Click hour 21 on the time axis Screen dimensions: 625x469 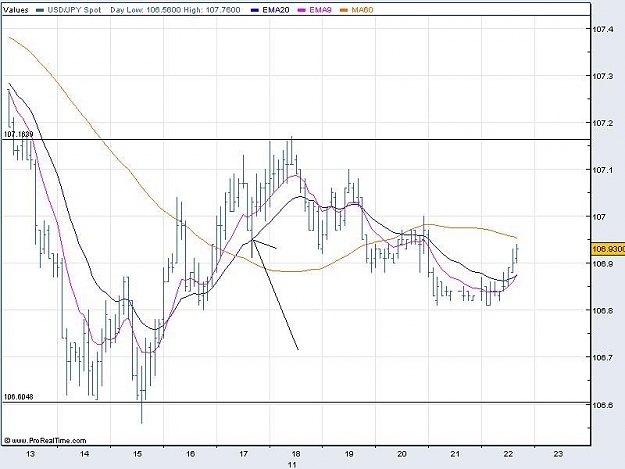[455, 454]
